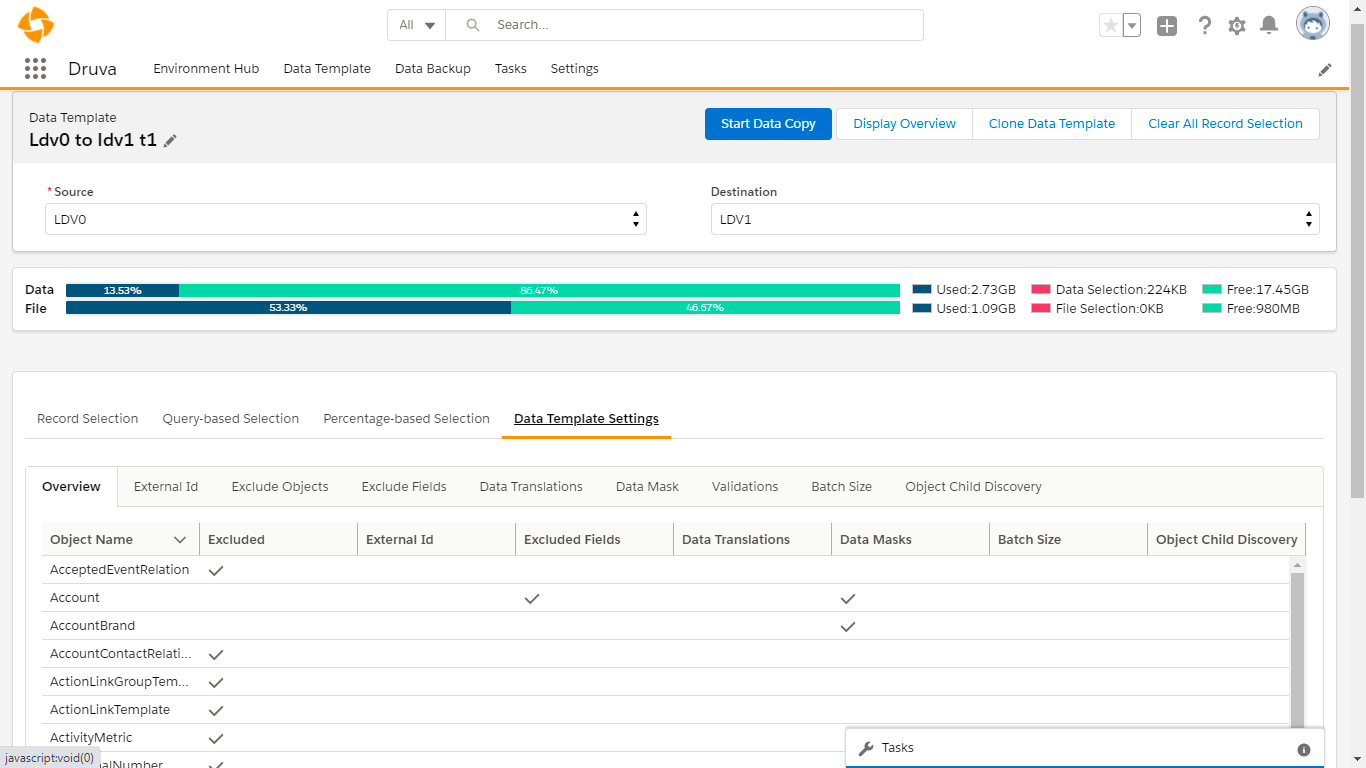The width and height of the screenshot is (1366, 768).
Task: Open the Object Child Discovery sub-tab
Action: click(x=973, y=487)
